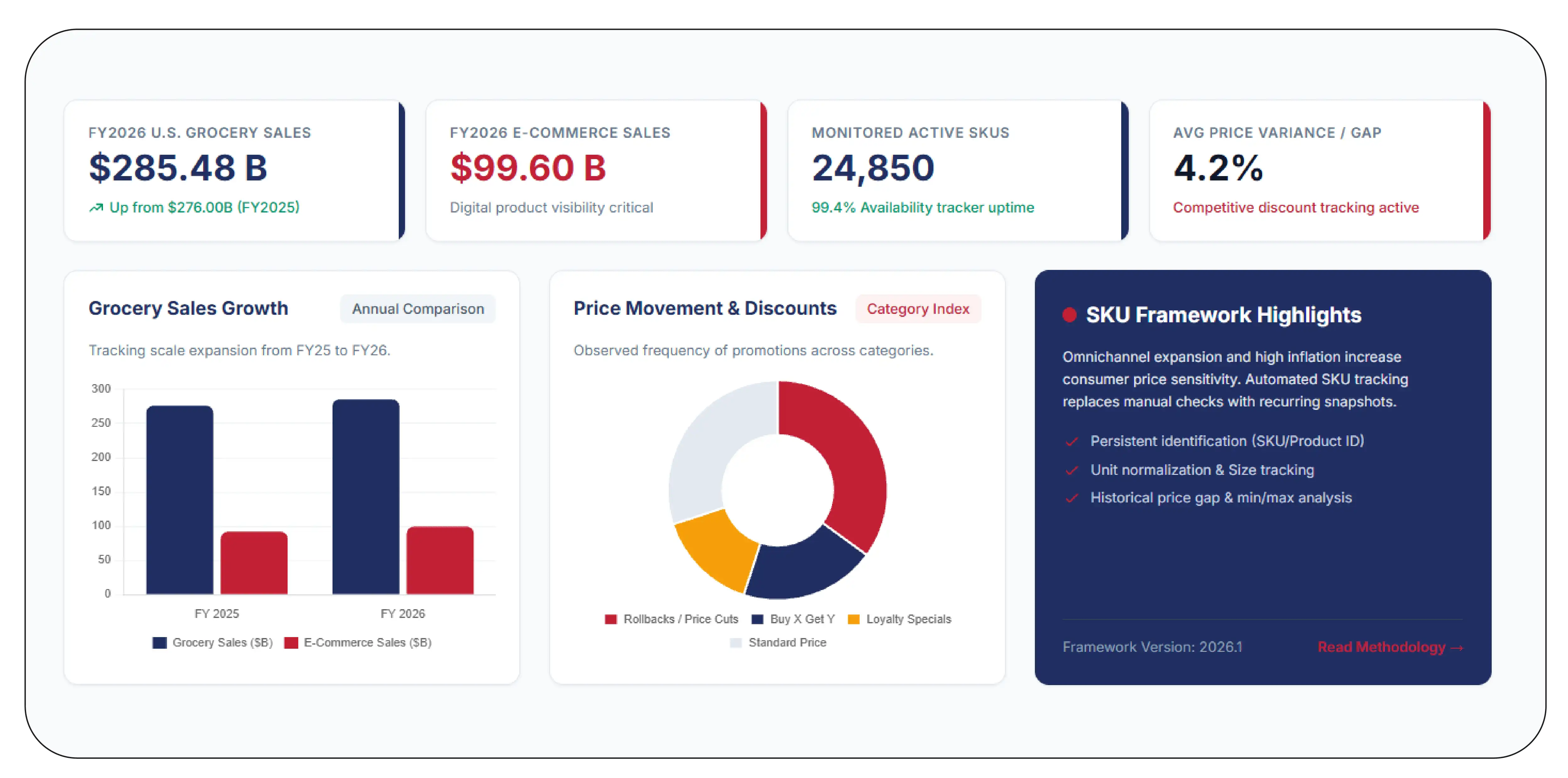Image resolution: width=1568 pixels, height=778 pixels.
Task: Click the FY 2026 navy grocery bar
Action: pos(366,496)
